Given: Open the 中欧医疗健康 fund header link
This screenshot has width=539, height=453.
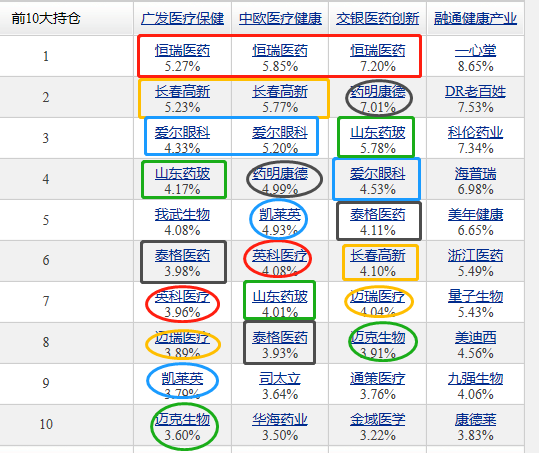Looking at the screenshot, I should pos(280,19).
